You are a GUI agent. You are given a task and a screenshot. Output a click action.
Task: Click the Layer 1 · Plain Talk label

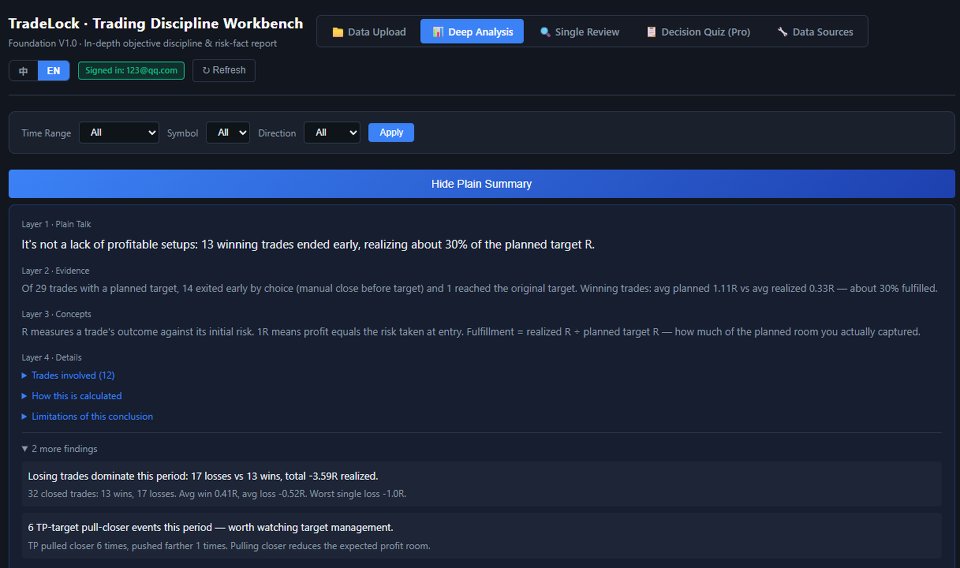[x=56, y=224]
